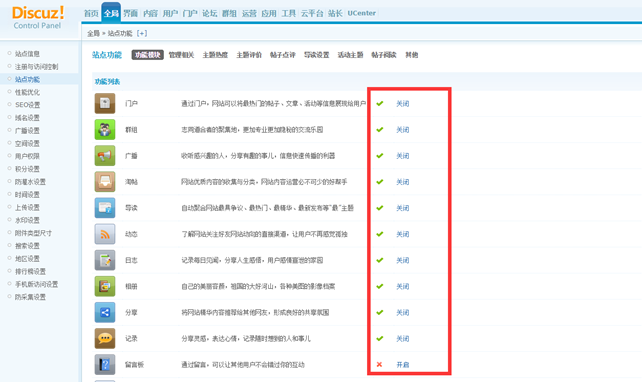Disable 导读 with its 关闭 link

click(403, 208)
